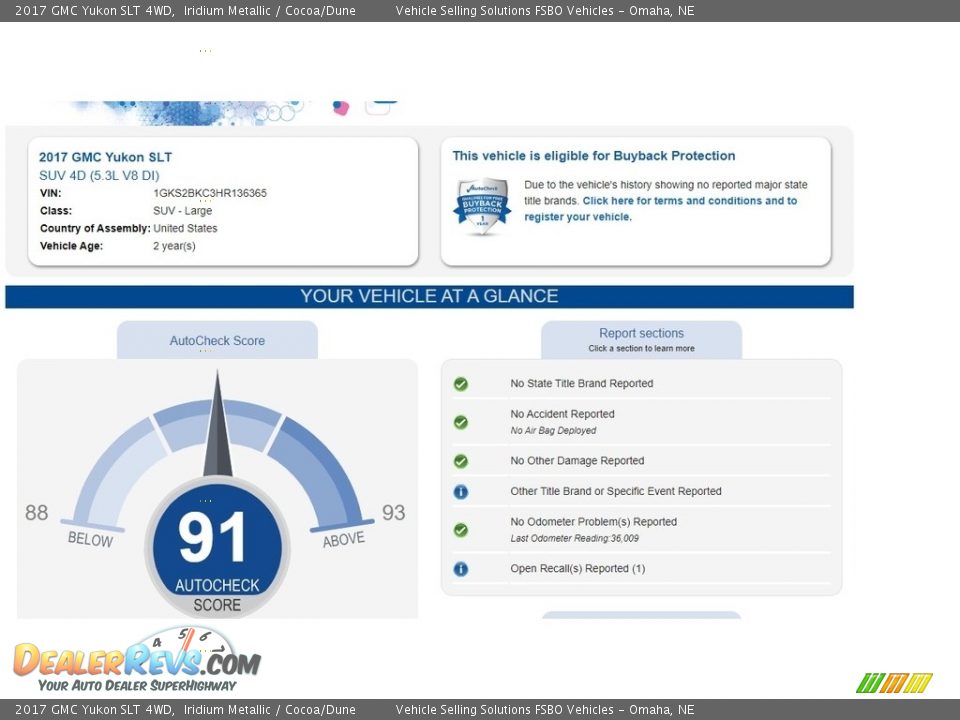Click the green check beside No Odometer Problem(s)

461,530
